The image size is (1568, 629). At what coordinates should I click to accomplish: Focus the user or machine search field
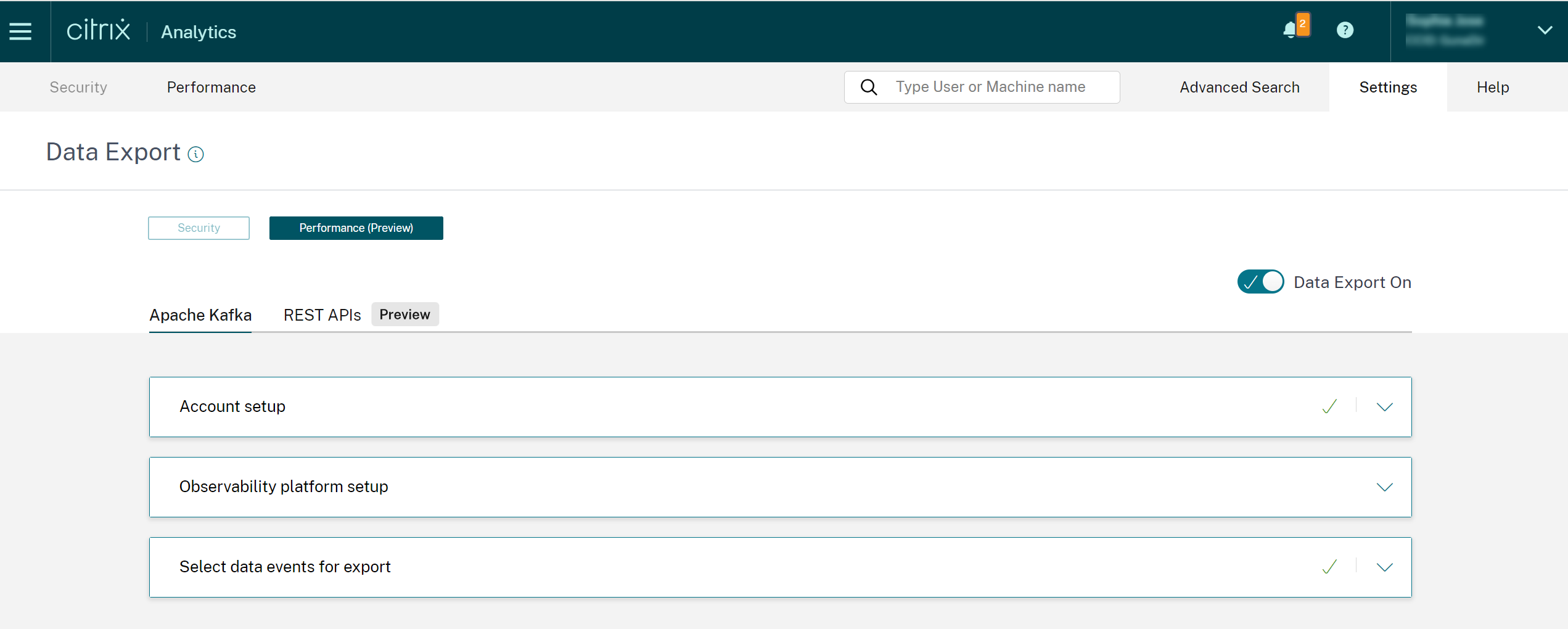[982, 87]
